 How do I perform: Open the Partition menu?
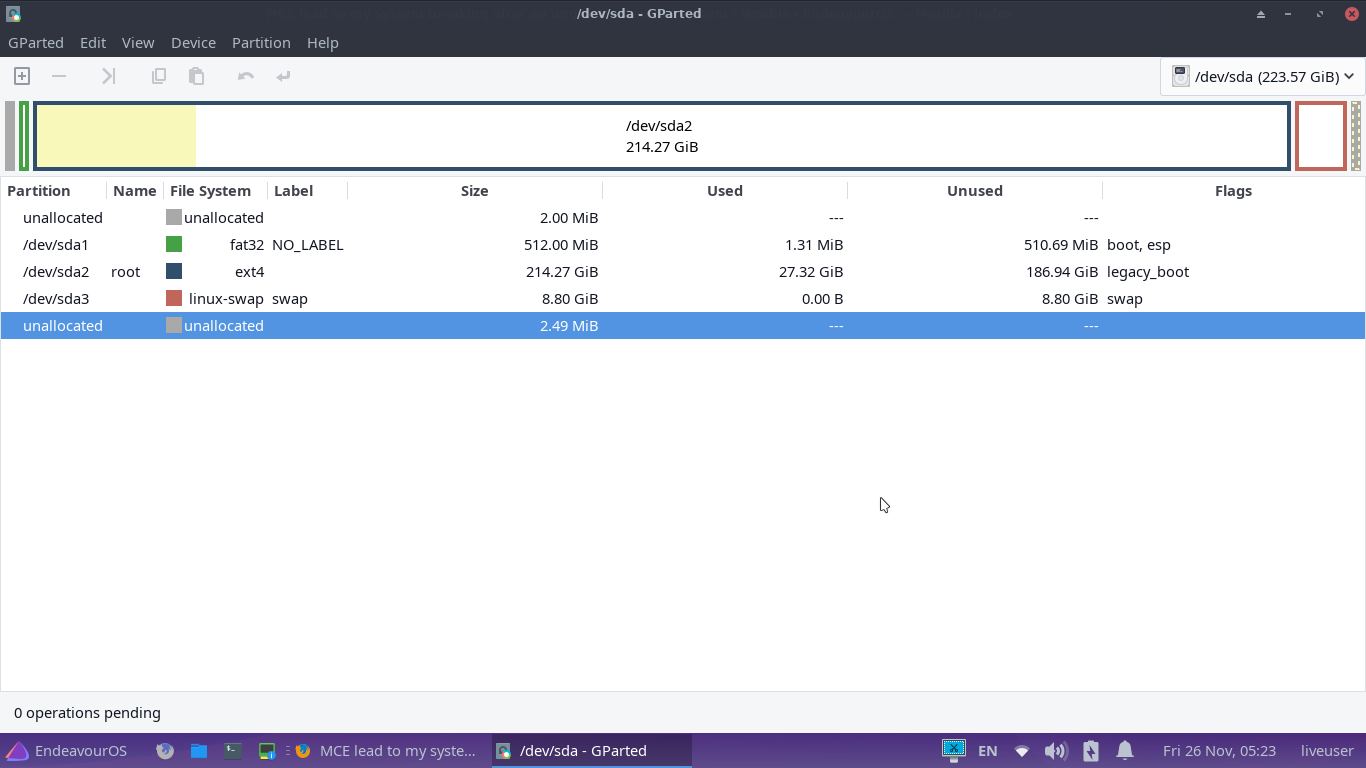(x=261, y=43)
